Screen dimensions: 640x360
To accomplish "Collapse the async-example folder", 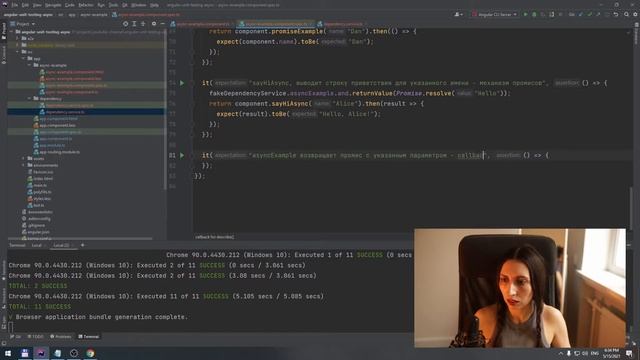I will [x=29, y=65].
